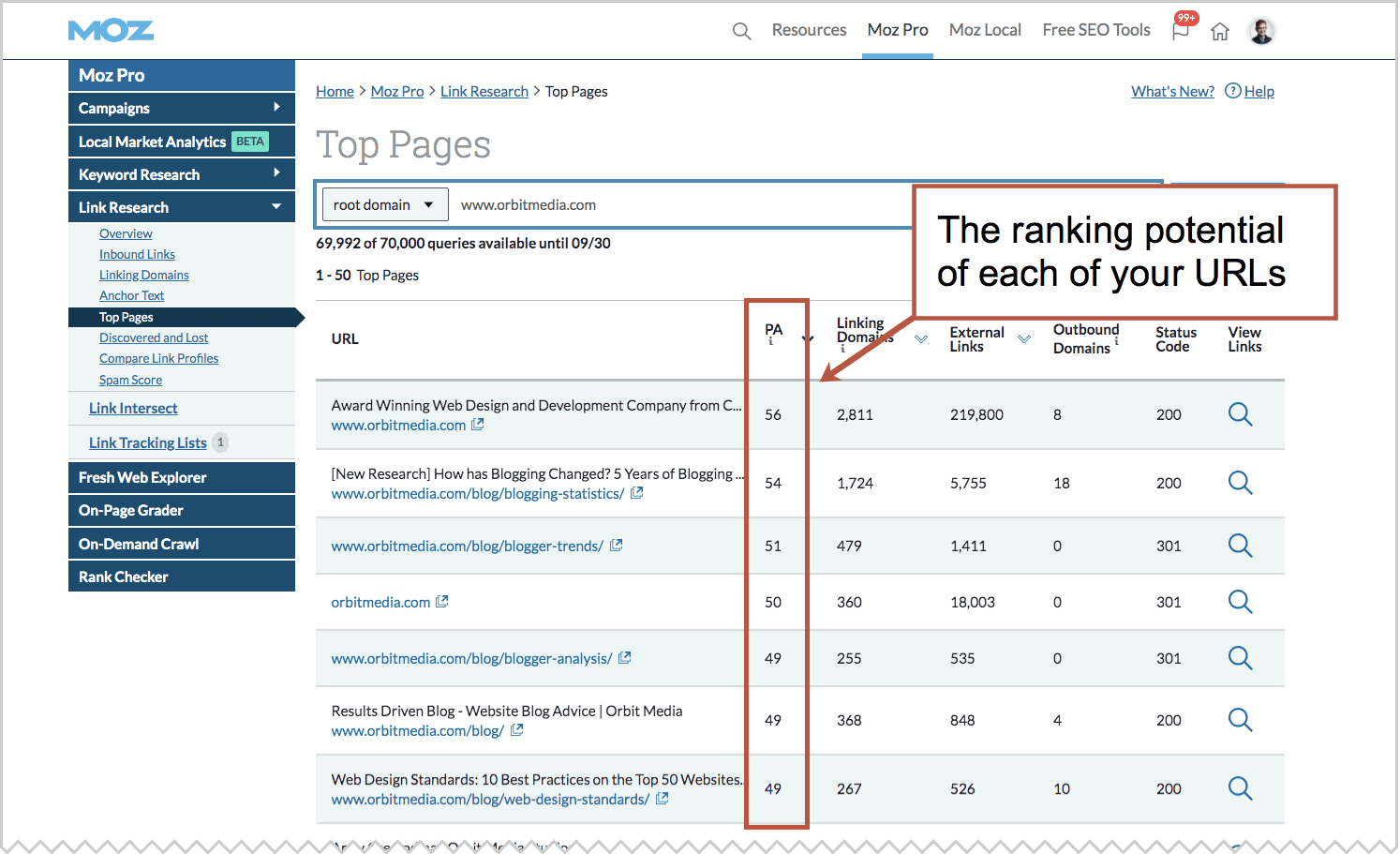The height and width of the screenshot is (854, 1400).
Task: Expand the Campaigns sidebar menu
Action: [x=182, y=108]
